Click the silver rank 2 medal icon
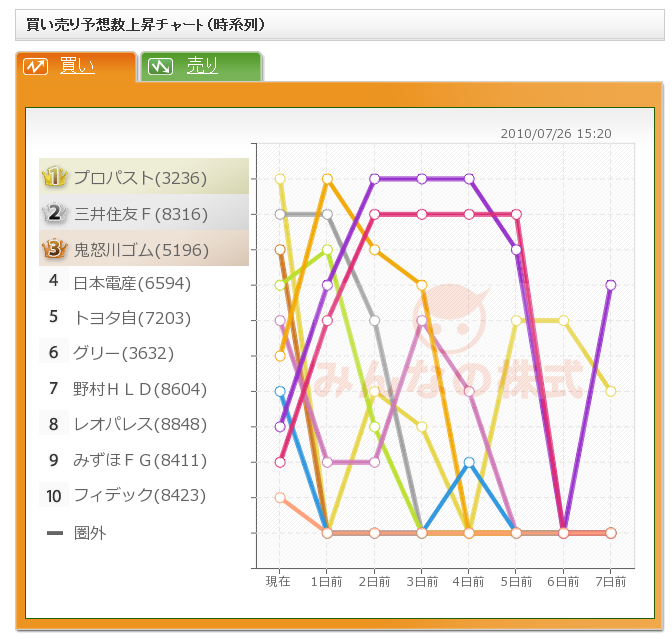Image resolution: width=672 pixels, height=639 pixels. click(x=54, y=213)
